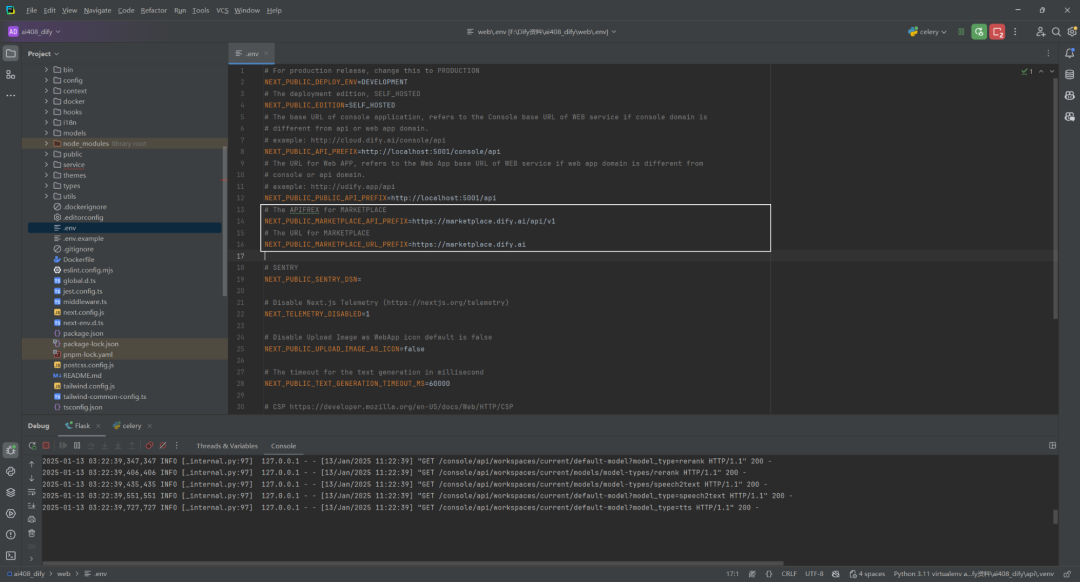1080x582 pixels.
Task: Open the Structure tool window icon
Action: [10, 74]
